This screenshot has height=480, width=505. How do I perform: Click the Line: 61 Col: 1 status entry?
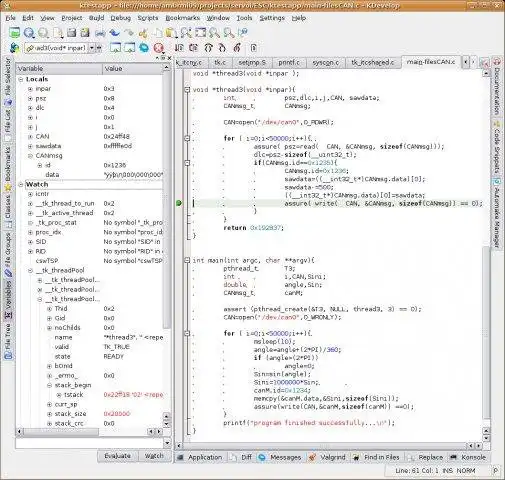[417, 470]
